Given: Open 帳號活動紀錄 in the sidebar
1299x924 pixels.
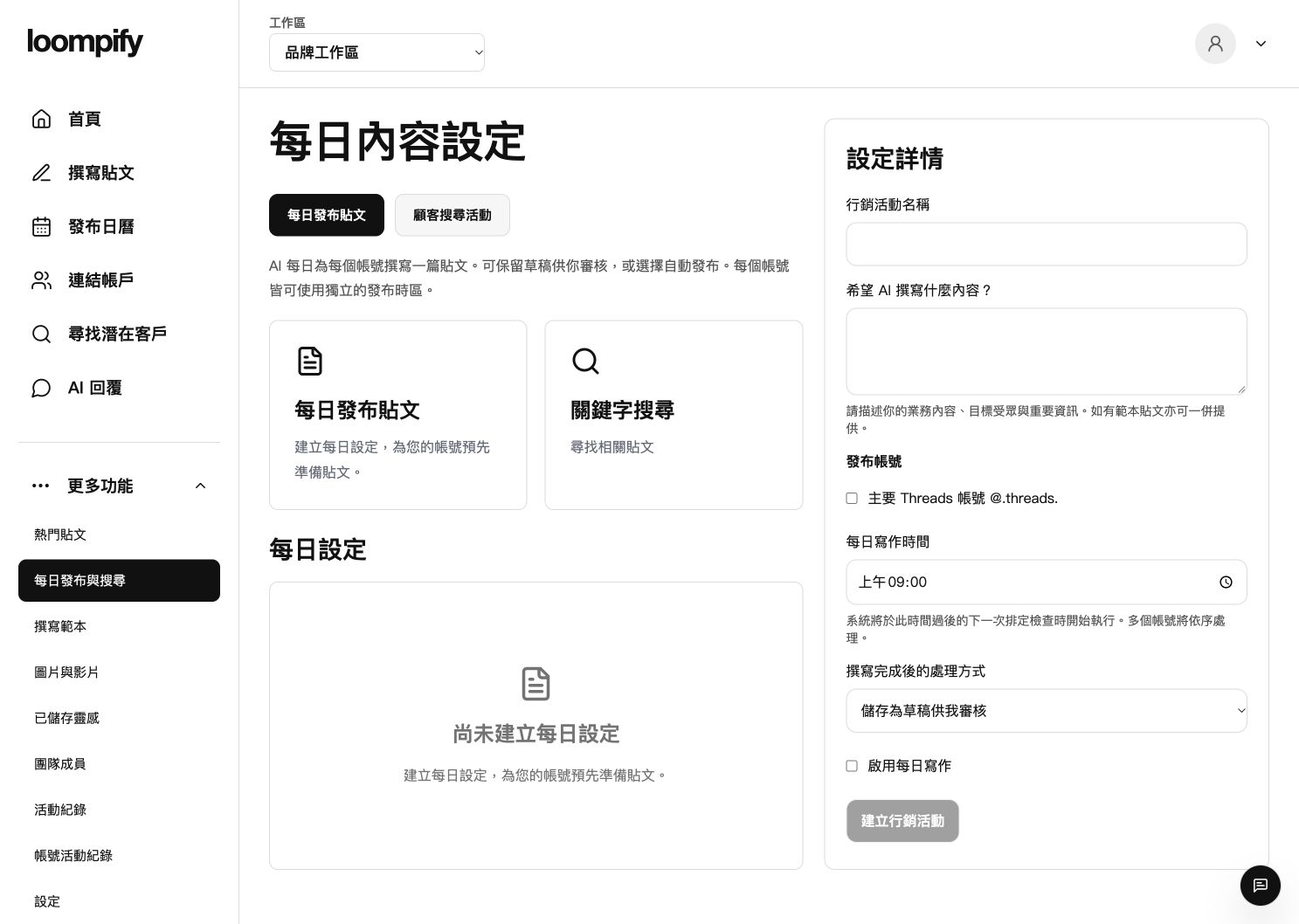Looking at the screenshot, I should pos(73,856).
